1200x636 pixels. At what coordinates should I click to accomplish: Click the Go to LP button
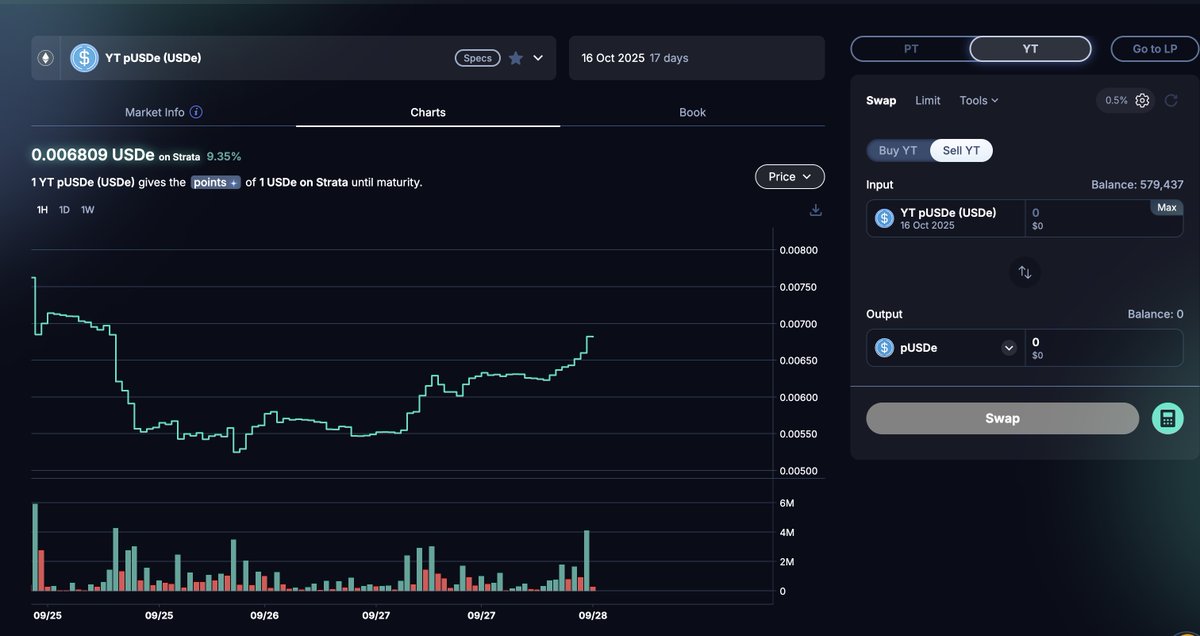click(x=1154, y=49)
